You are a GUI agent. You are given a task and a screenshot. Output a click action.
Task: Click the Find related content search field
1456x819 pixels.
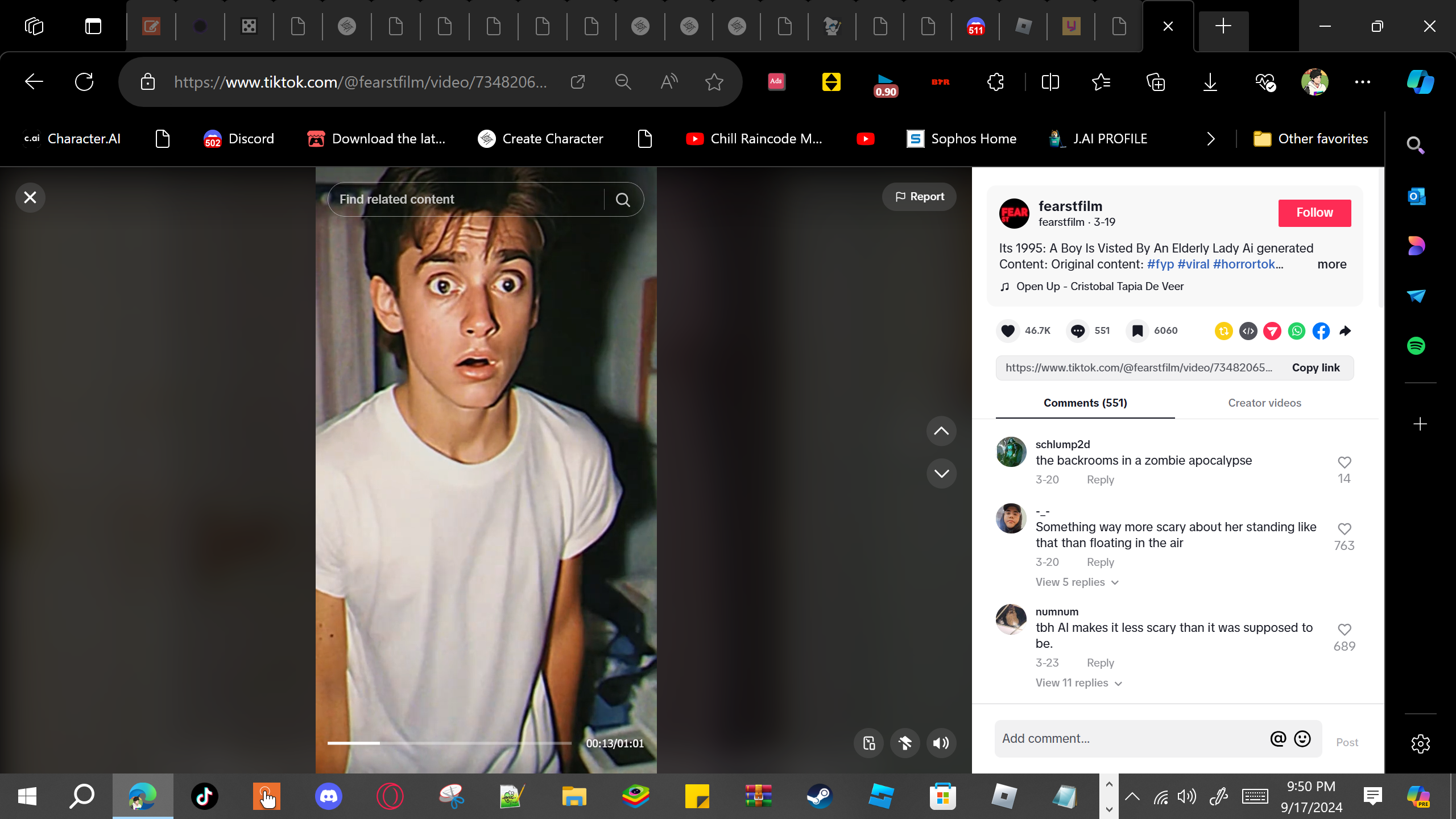tap(466, 199)
